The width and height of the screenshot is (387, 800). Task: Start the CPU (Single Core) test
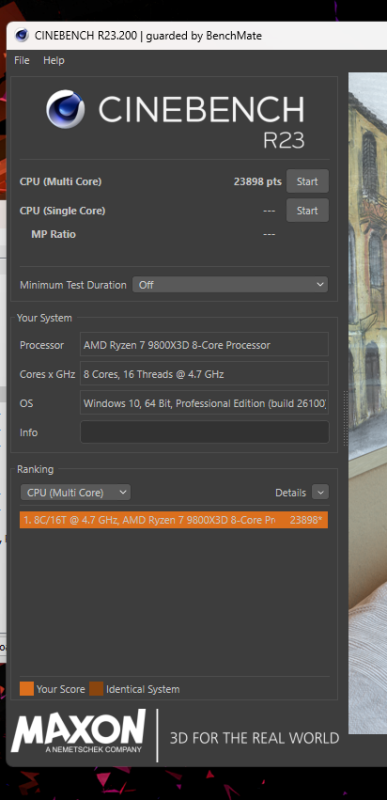click(307, 211)
